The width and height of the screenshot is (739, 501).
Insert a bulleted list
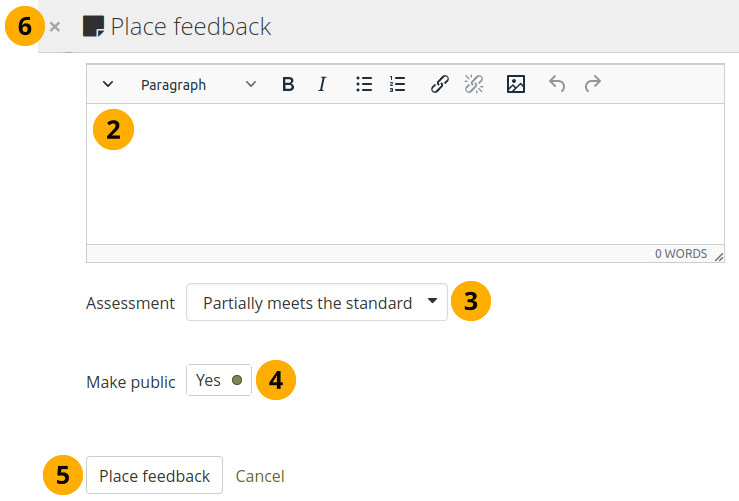pos(364,85)
